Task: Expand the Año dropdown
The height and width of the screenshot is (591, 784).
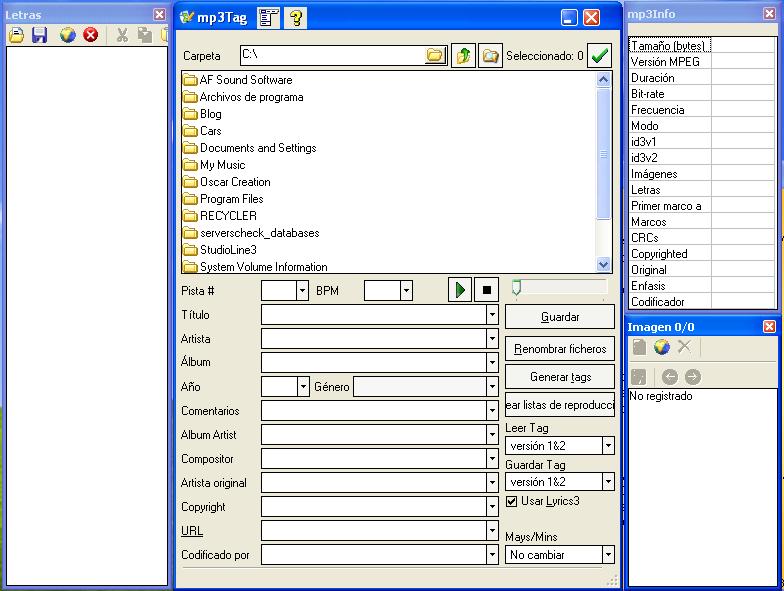Action: pyautogui.click(x=303, y=386)
